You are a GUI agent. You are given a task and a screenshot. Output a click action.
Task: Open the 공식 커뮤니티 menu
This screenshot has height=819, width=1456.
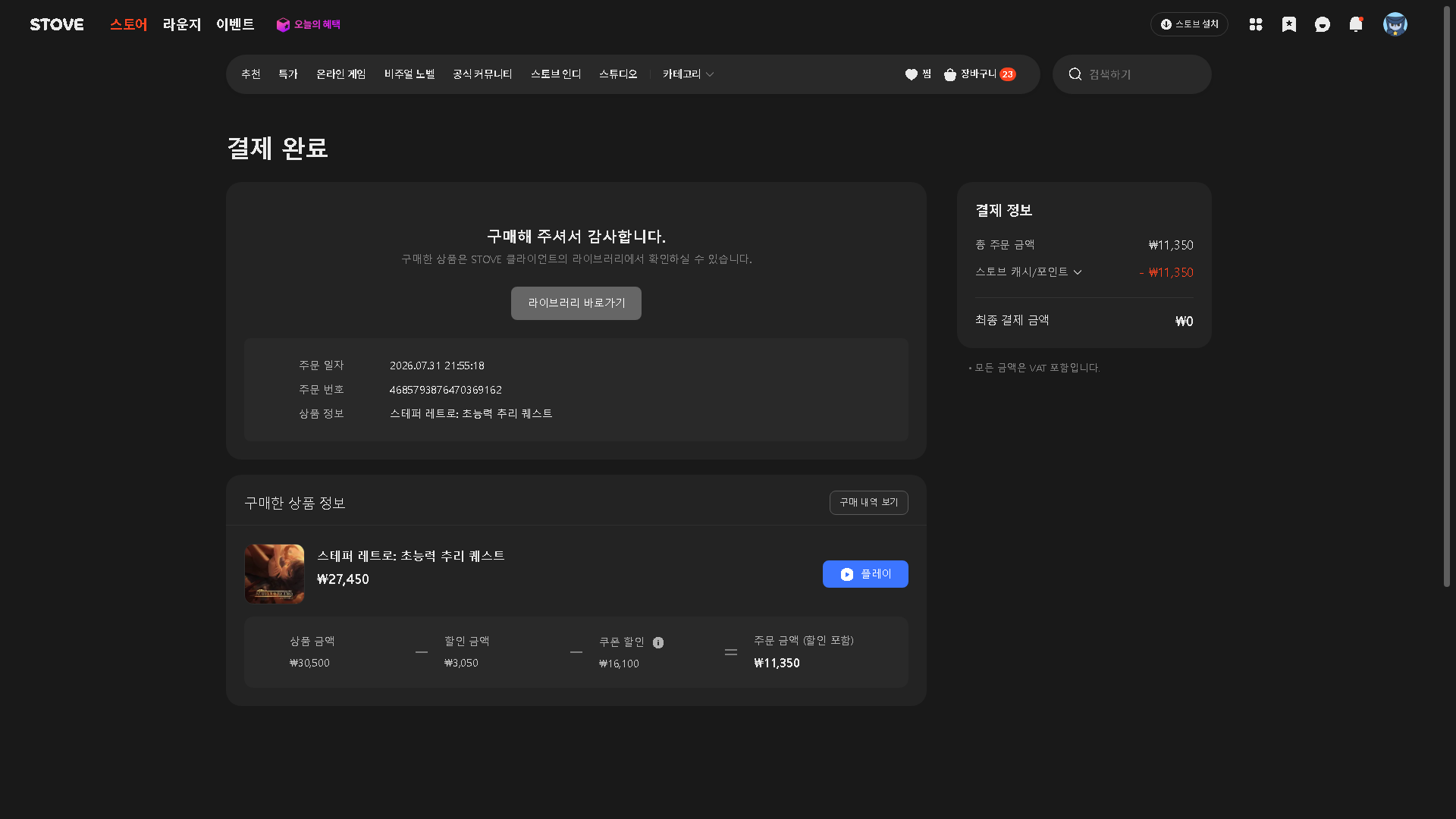pos(482,74)
